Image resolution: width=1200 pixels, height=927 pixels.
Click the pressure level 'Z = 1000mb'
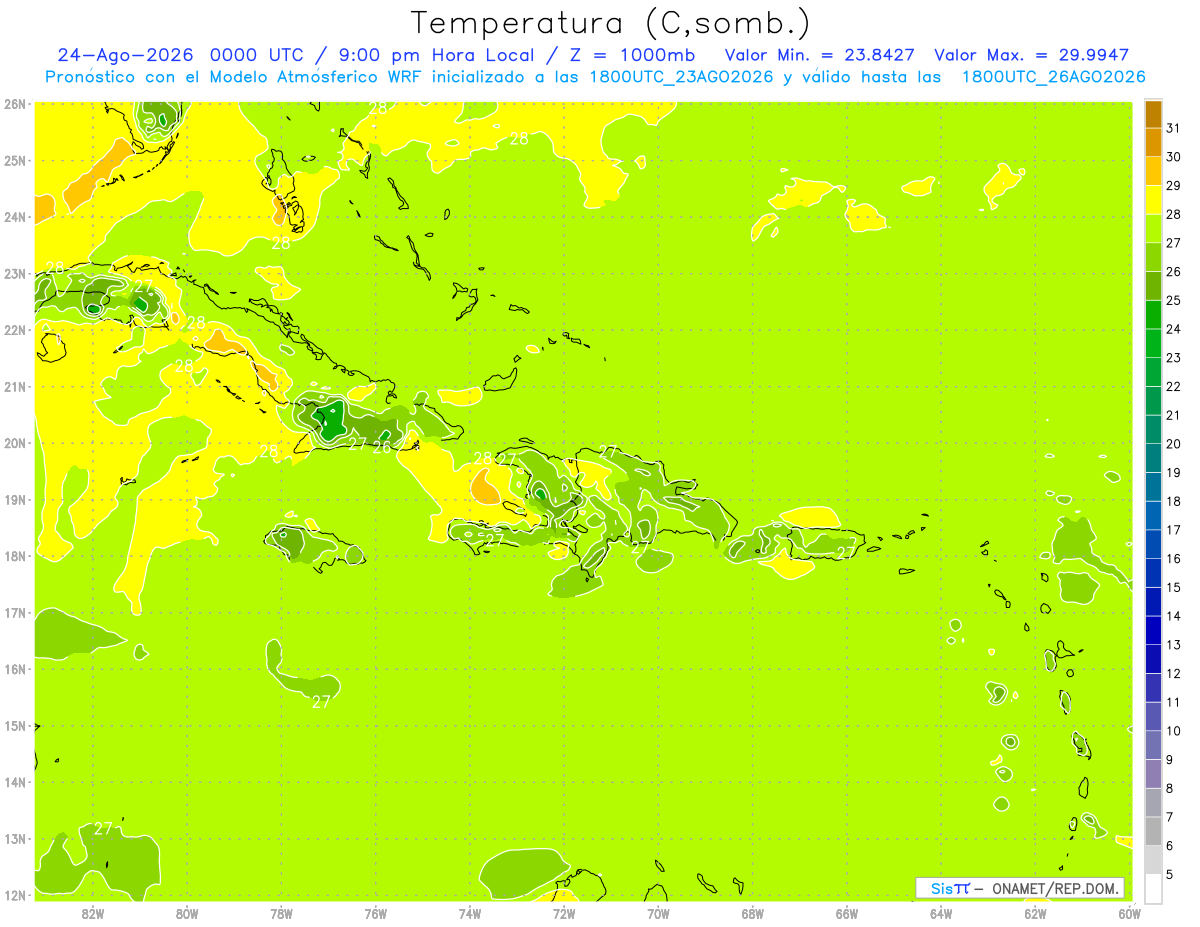(x=633, y=55)
